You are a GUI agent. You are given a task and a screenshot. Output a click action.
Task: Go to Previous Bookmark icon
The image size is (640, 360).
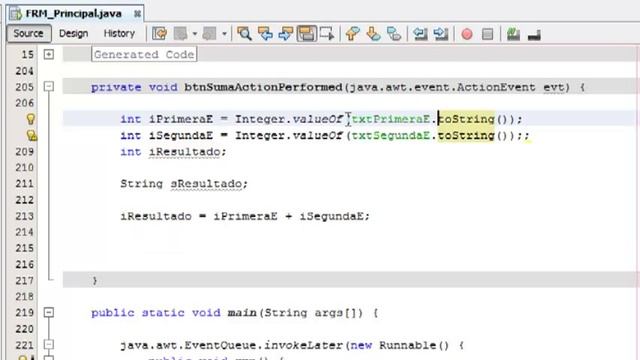353,33
